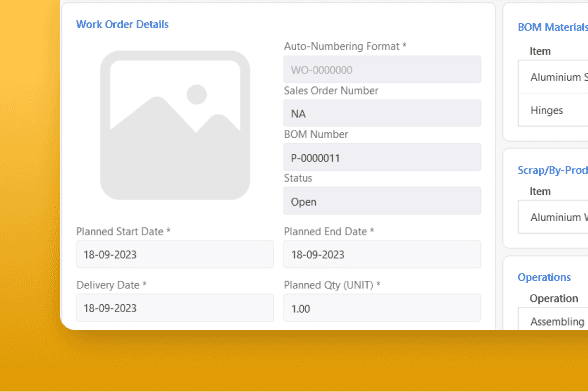
Task: Open the Status field showing Open
Action: point(382,201)
